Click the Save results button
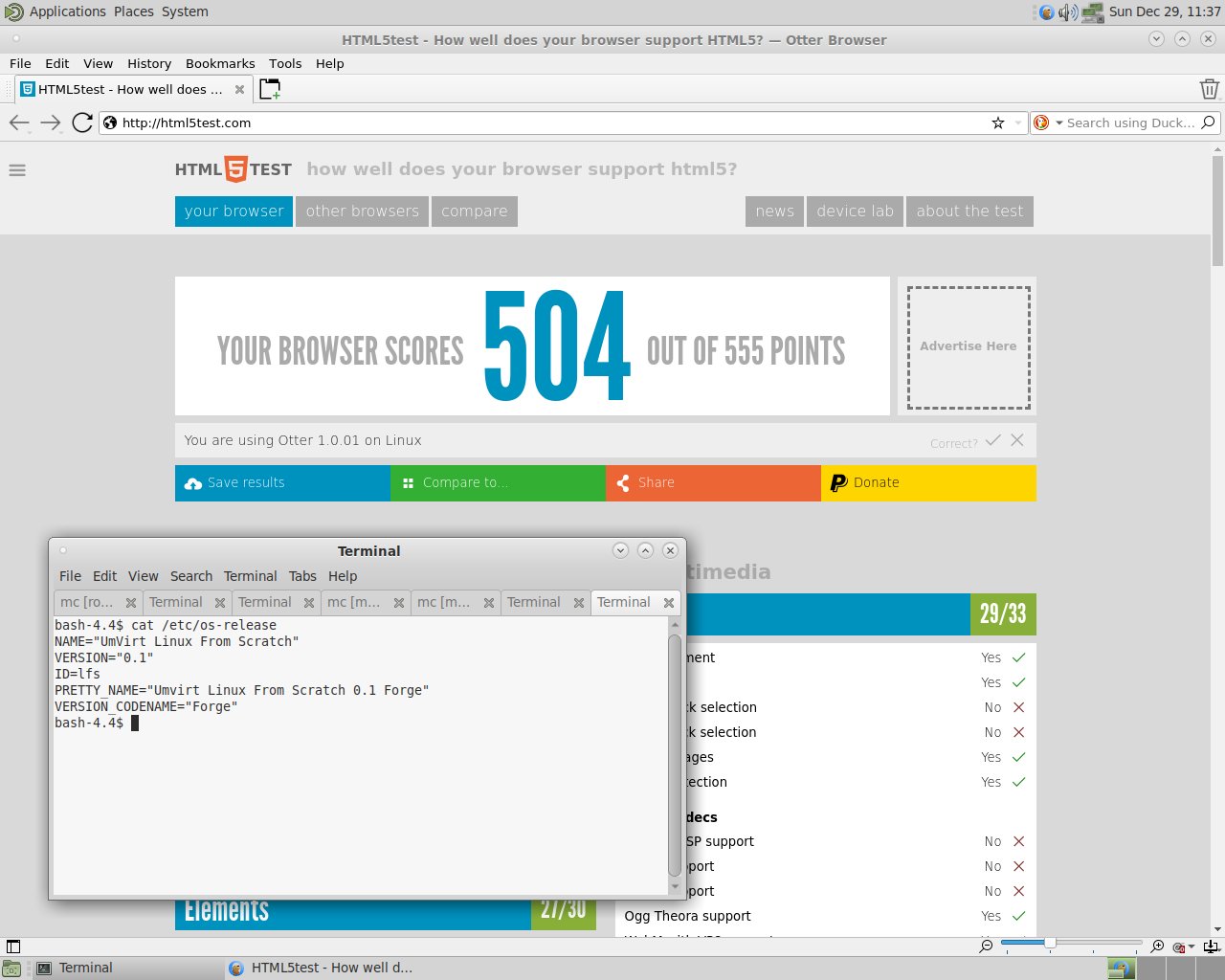 tap(281, 483)
